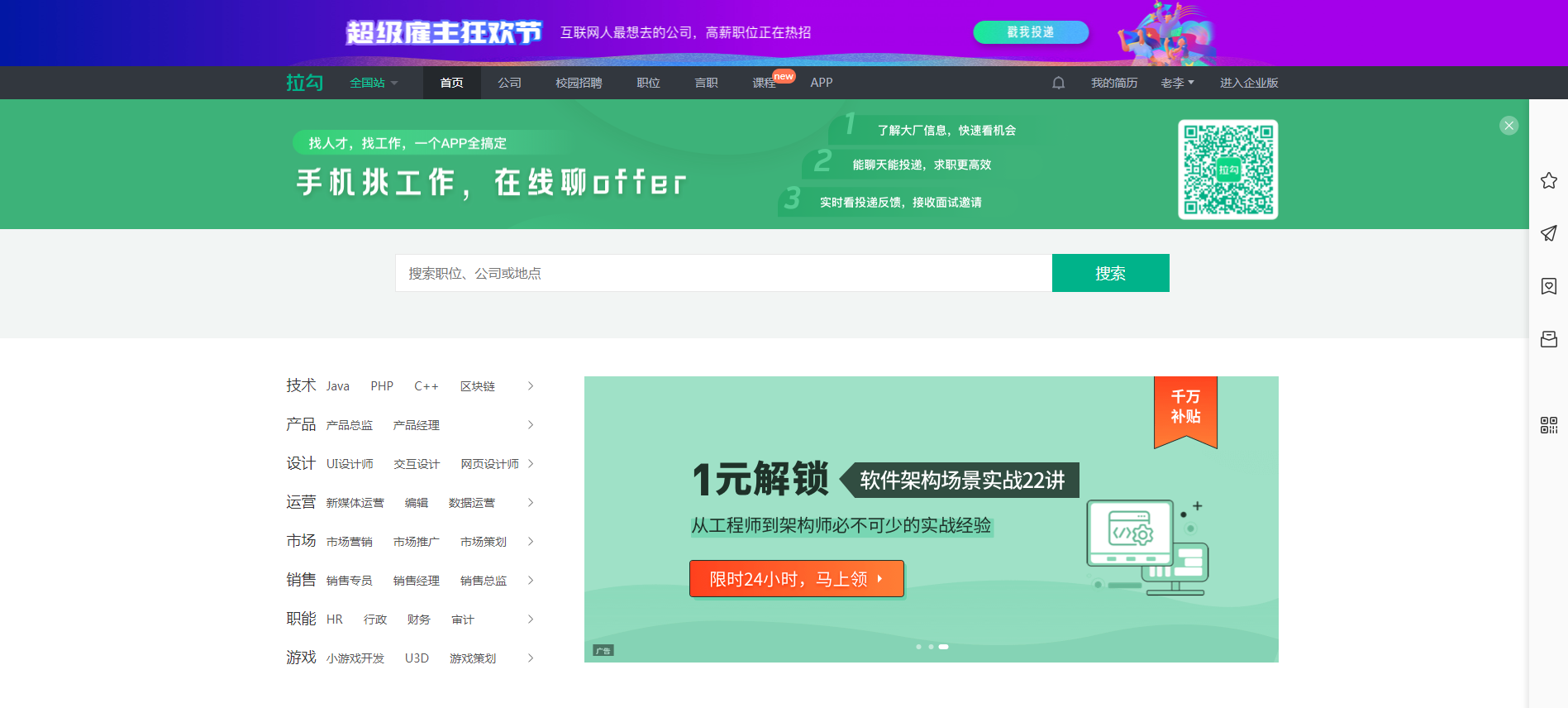Open the 市场推广 job category
The height and width of the screenshot is (708, 1568).
click(417, 542)
